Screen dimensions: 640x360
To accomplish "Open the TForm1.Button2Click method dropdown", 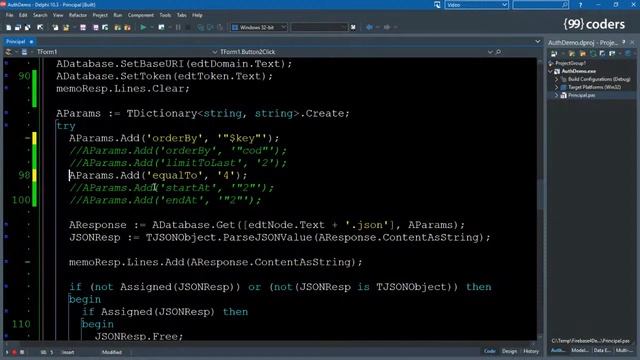I will (x=490, y=52).
